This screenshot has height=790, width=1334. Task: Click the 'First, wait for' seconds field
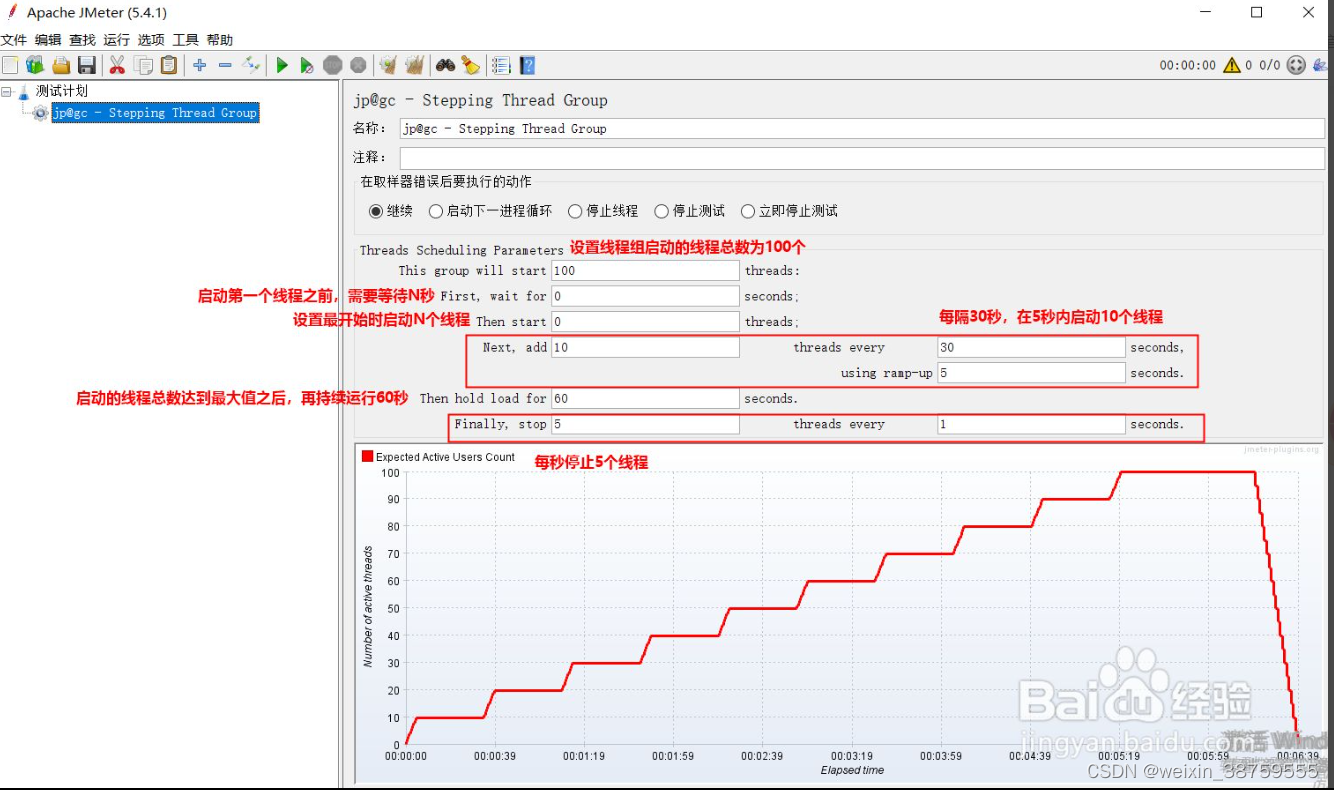pos(645,296)
